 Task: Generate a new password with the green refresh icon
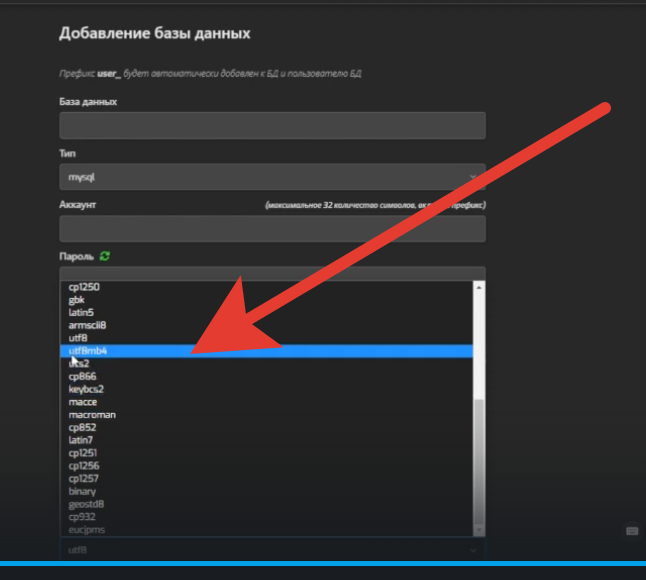(105, 256)
